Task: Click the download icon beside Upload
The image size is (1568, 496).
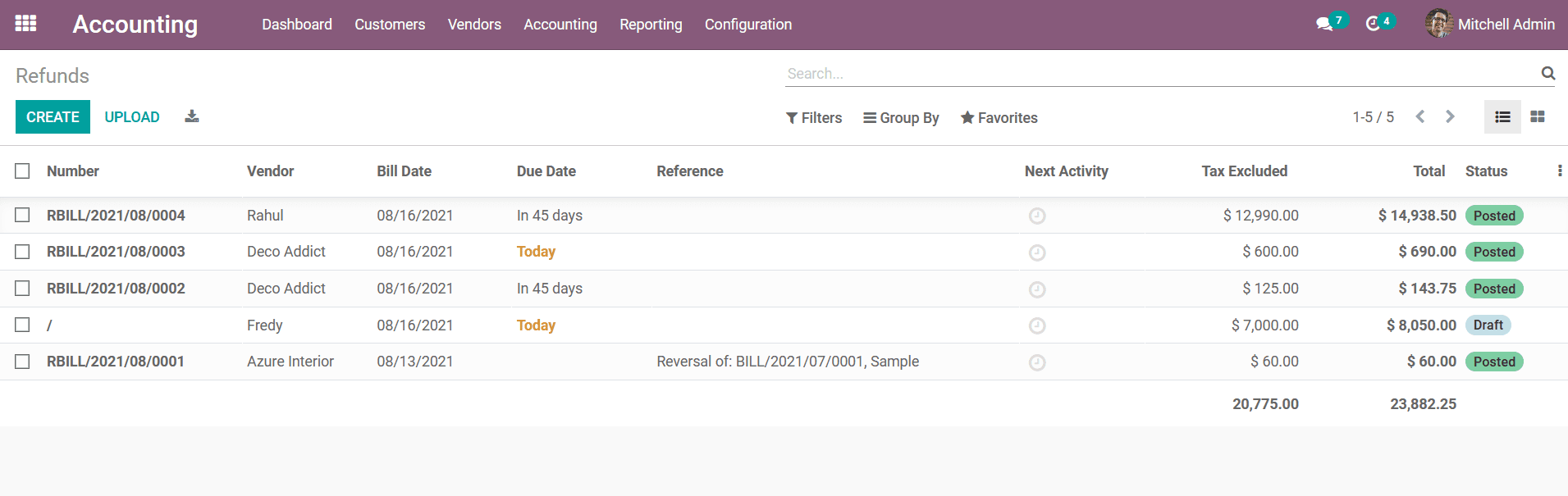Action: click(192, 116)
